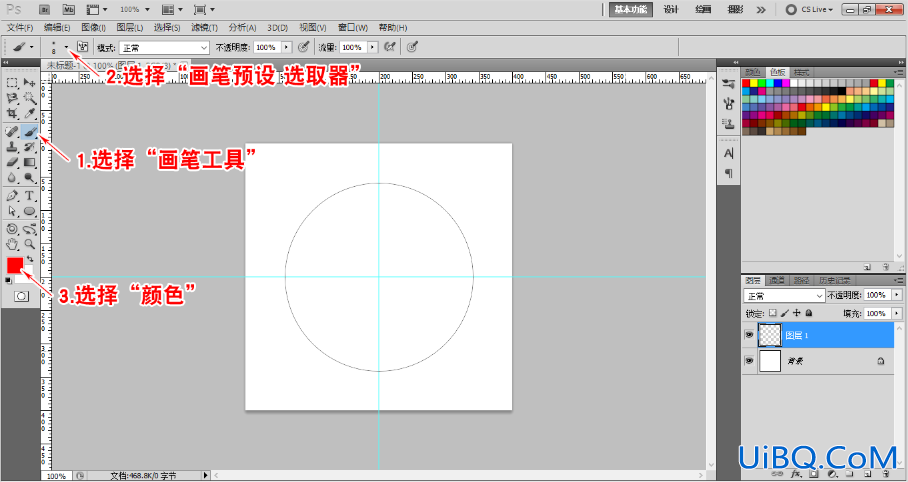Screen dimensions: 908x482
Task: Open the 不透明度 slider arrow in options bar
Action: tap(287, 48)
